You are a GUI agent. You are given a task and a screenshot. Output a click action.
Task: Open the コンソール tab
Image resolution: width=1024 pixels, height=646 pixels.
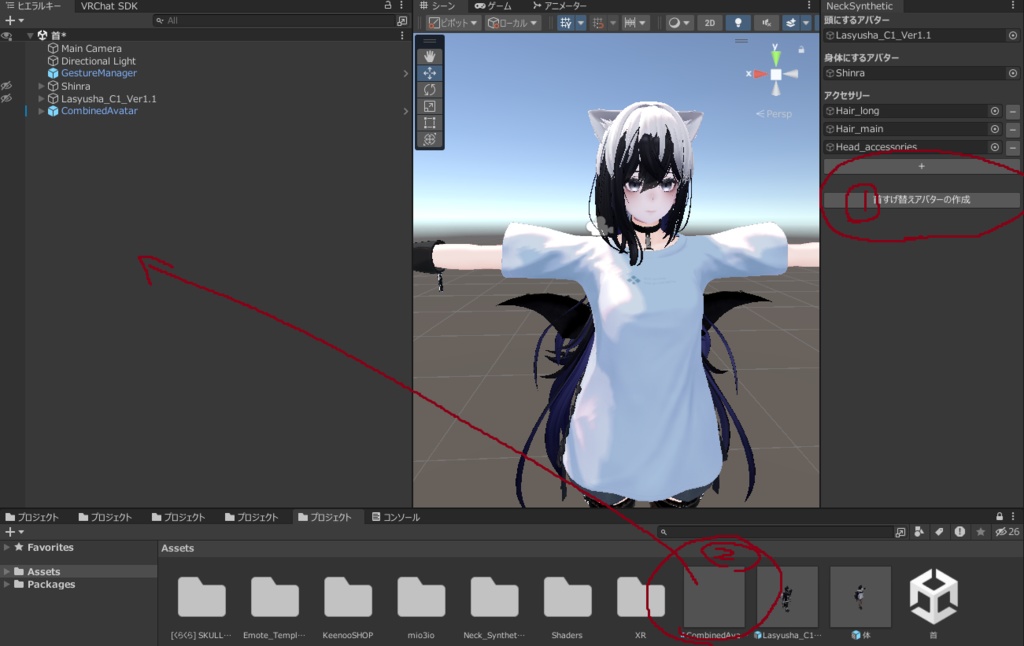396,517
